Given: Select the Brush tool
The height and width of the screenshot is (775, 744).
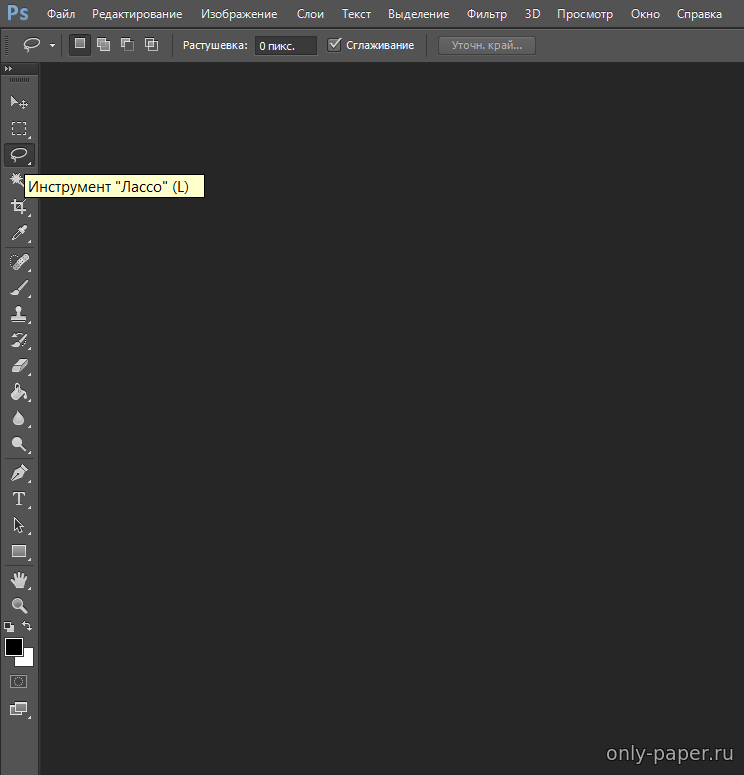Looking at the screenshot, I should coord(19,288).
